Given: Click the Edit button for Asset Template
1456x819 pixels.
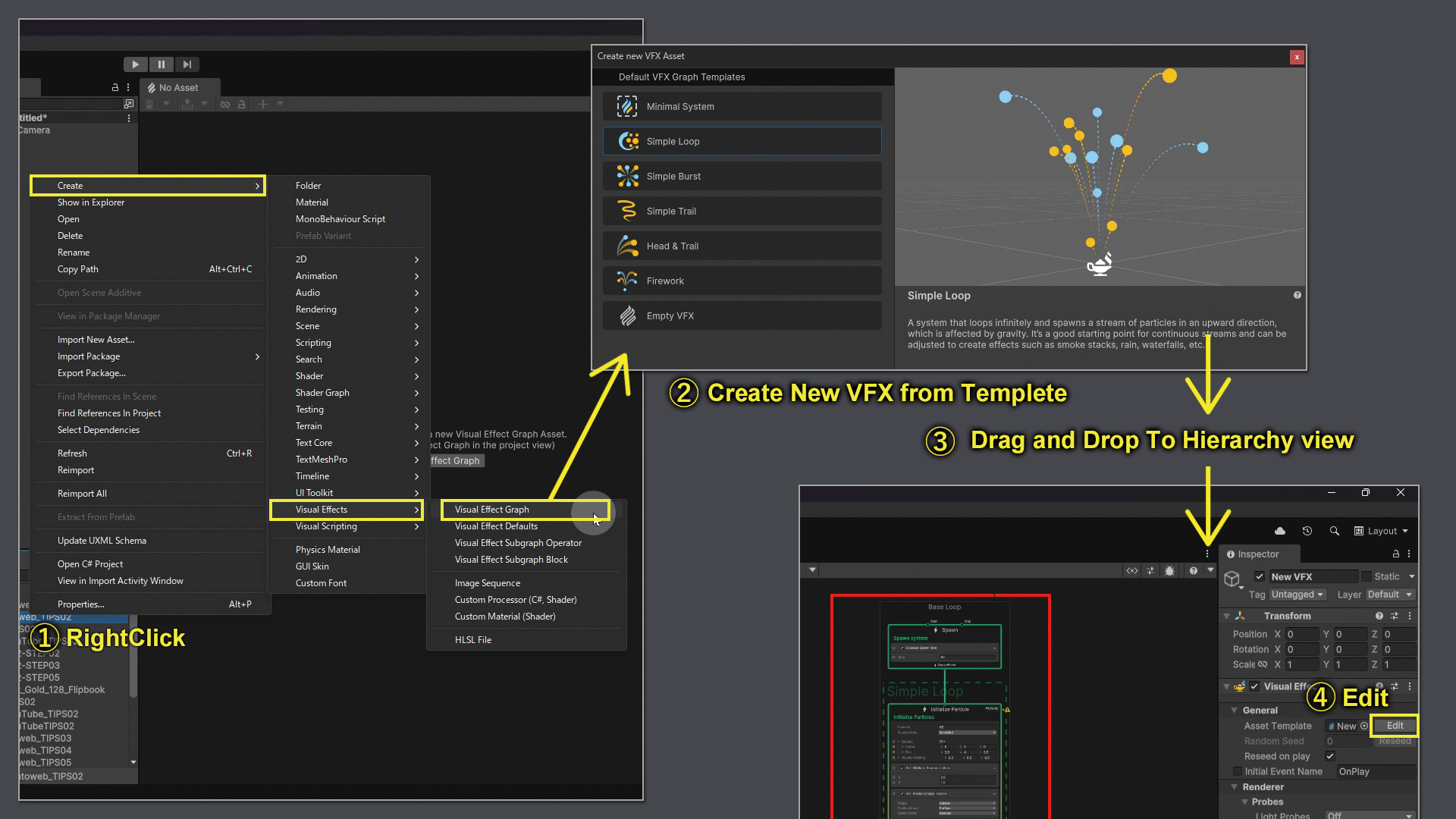Looking at the screenshot, I should tap(1395, 726).
